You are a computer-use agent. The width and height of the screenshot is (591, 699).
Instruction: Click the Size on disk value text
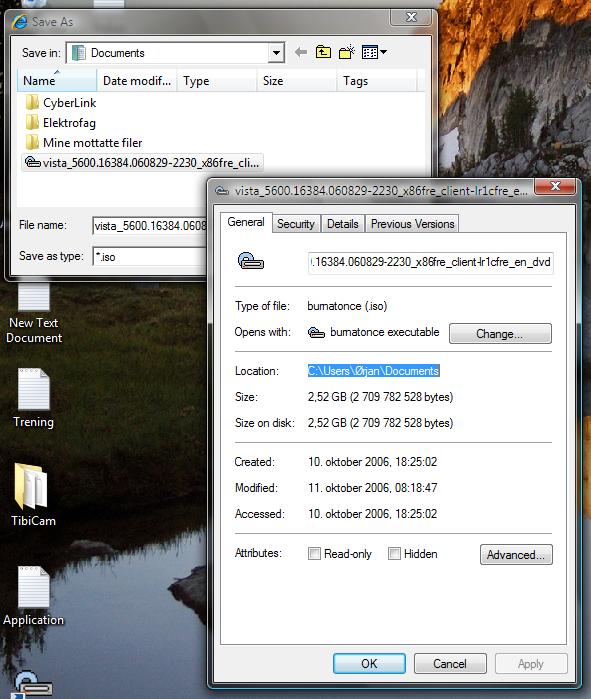pyautogui.click(x=380, y=423)
